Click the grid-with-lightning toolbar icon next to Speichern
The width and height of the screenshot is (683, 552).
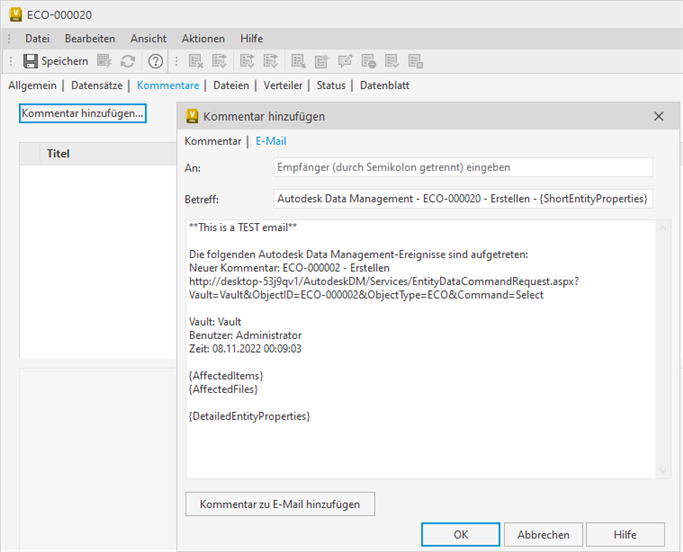tap(104, 61)
